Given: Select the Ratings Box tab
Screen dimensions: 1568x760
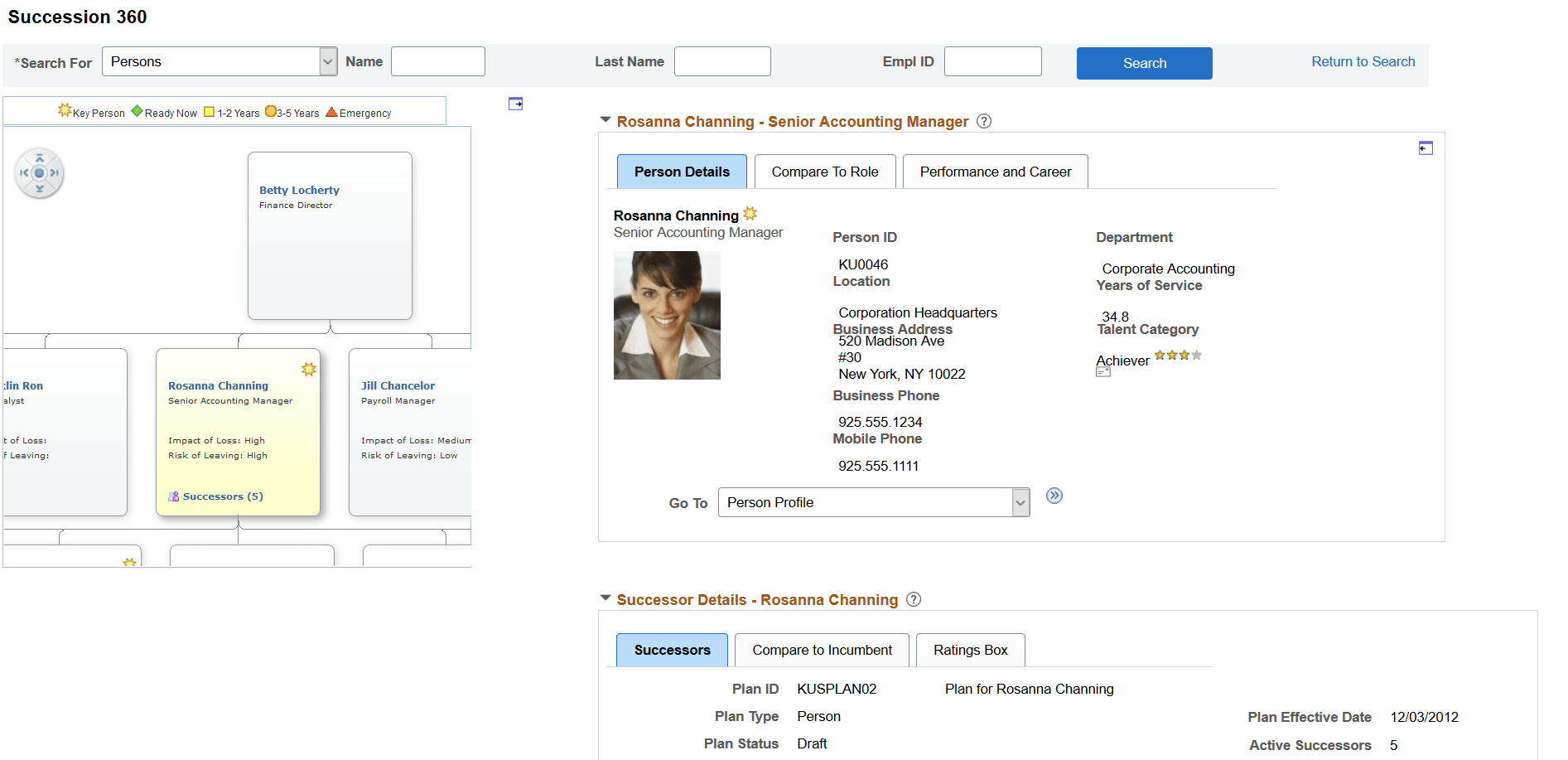Looking at the screenshot, I should [x=971, y=650].
